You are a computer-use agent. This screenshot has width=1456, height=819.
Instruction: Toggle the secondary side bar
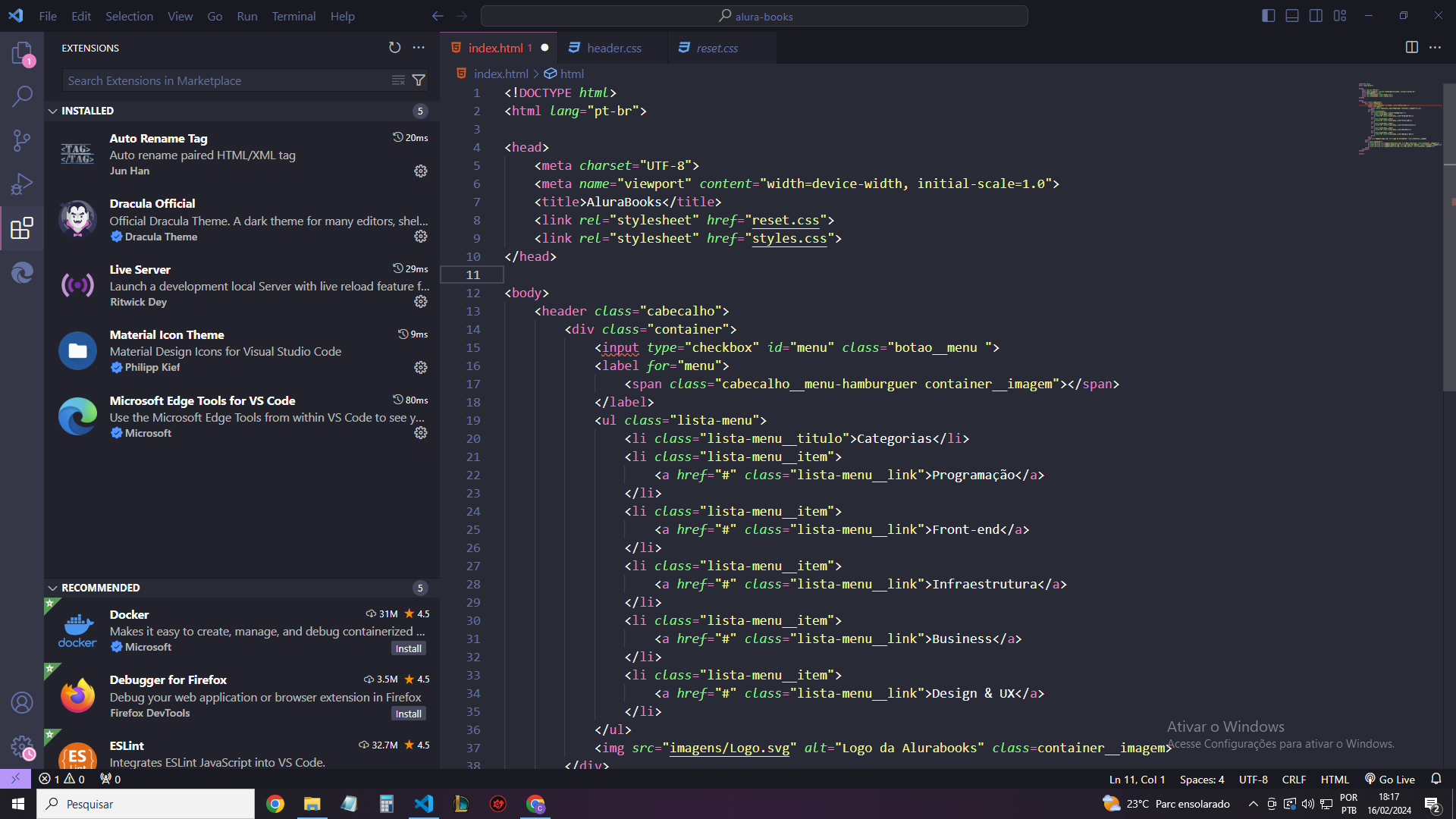coord(1316,16)
